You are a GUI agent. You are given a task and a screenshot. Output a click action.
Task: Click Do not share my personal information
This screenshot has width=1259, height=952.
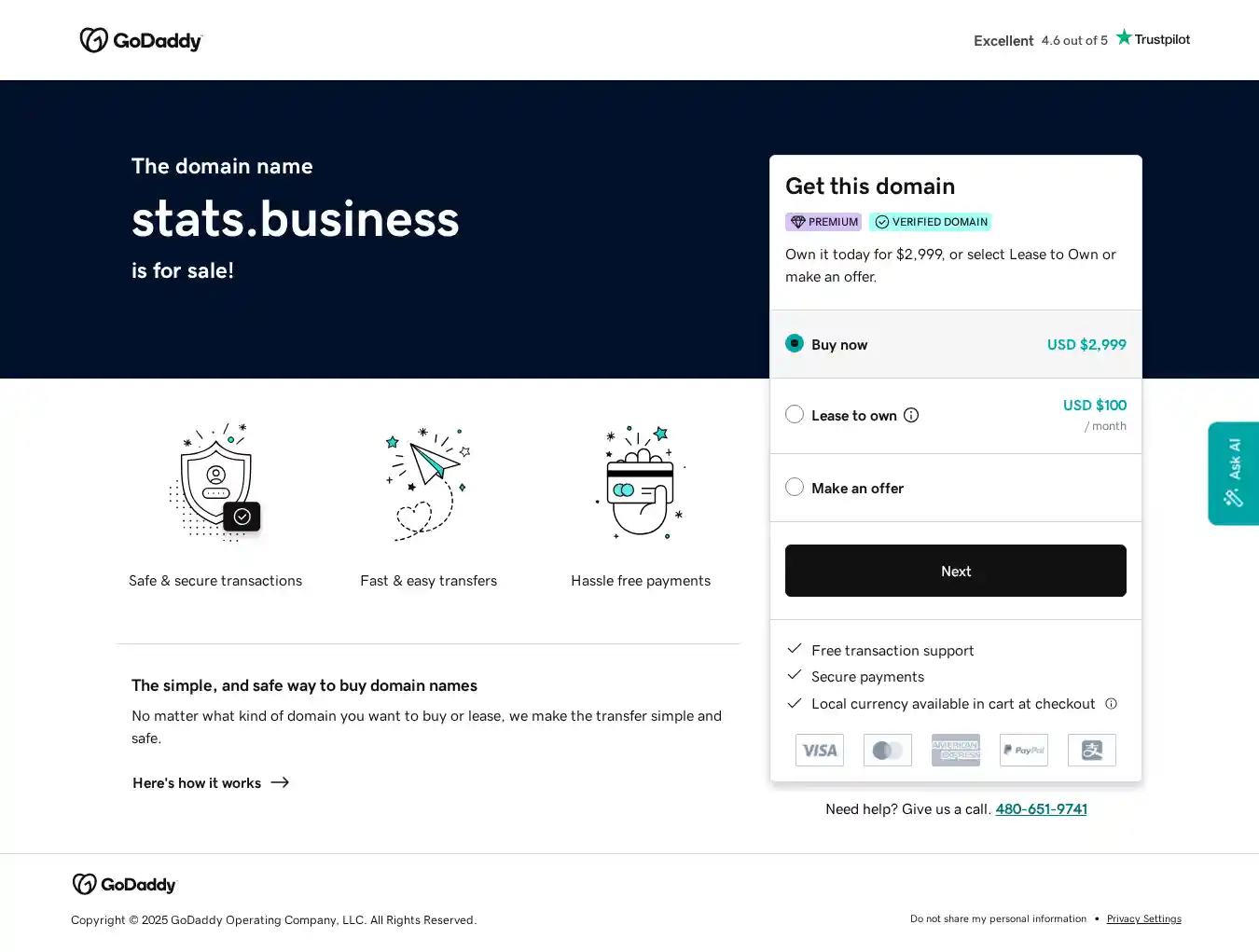[x=998, y=919]
